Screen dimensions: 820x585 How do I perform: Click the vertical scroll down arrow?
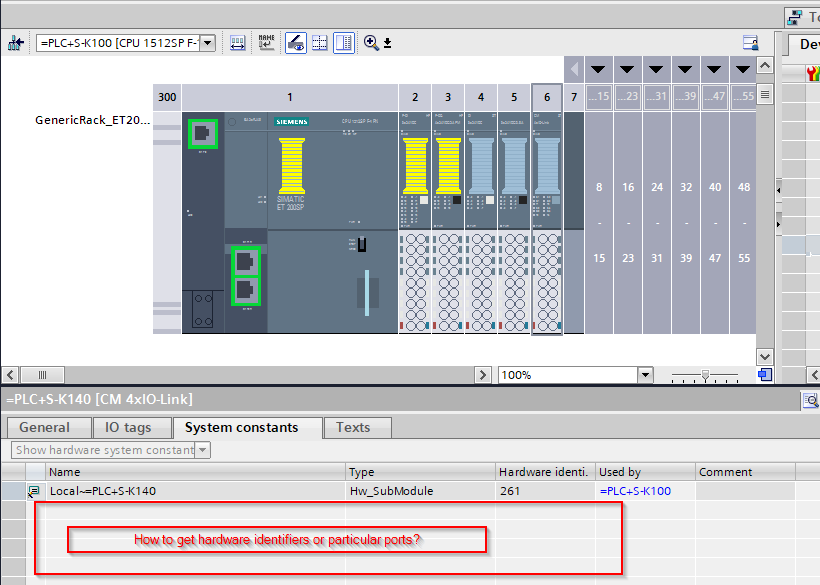point(765,357)
